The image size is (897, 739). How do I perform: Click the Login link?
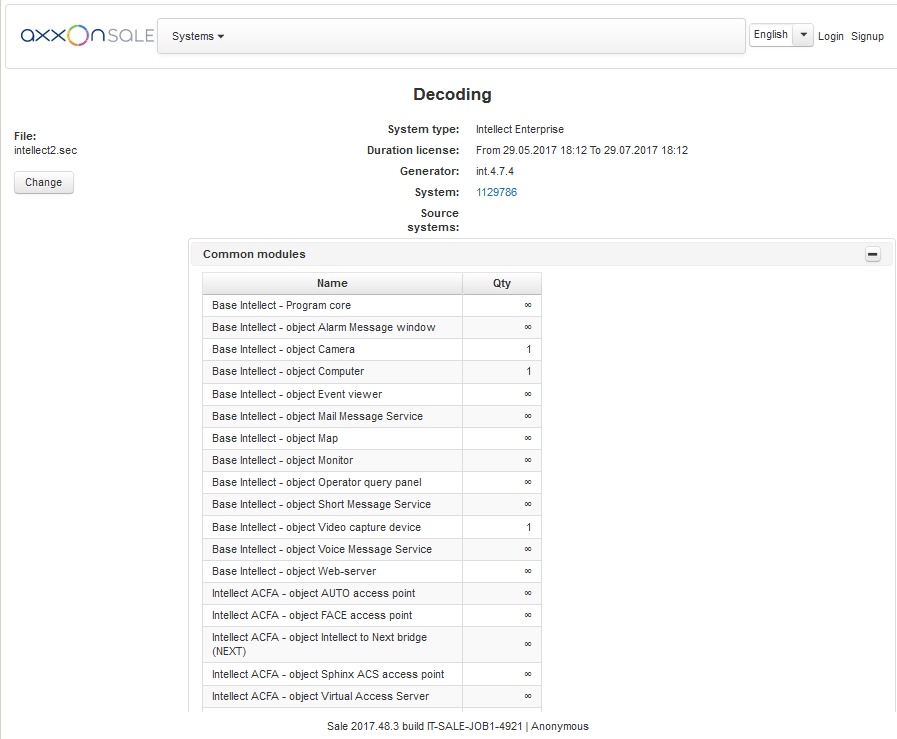[x=830, y=36]
